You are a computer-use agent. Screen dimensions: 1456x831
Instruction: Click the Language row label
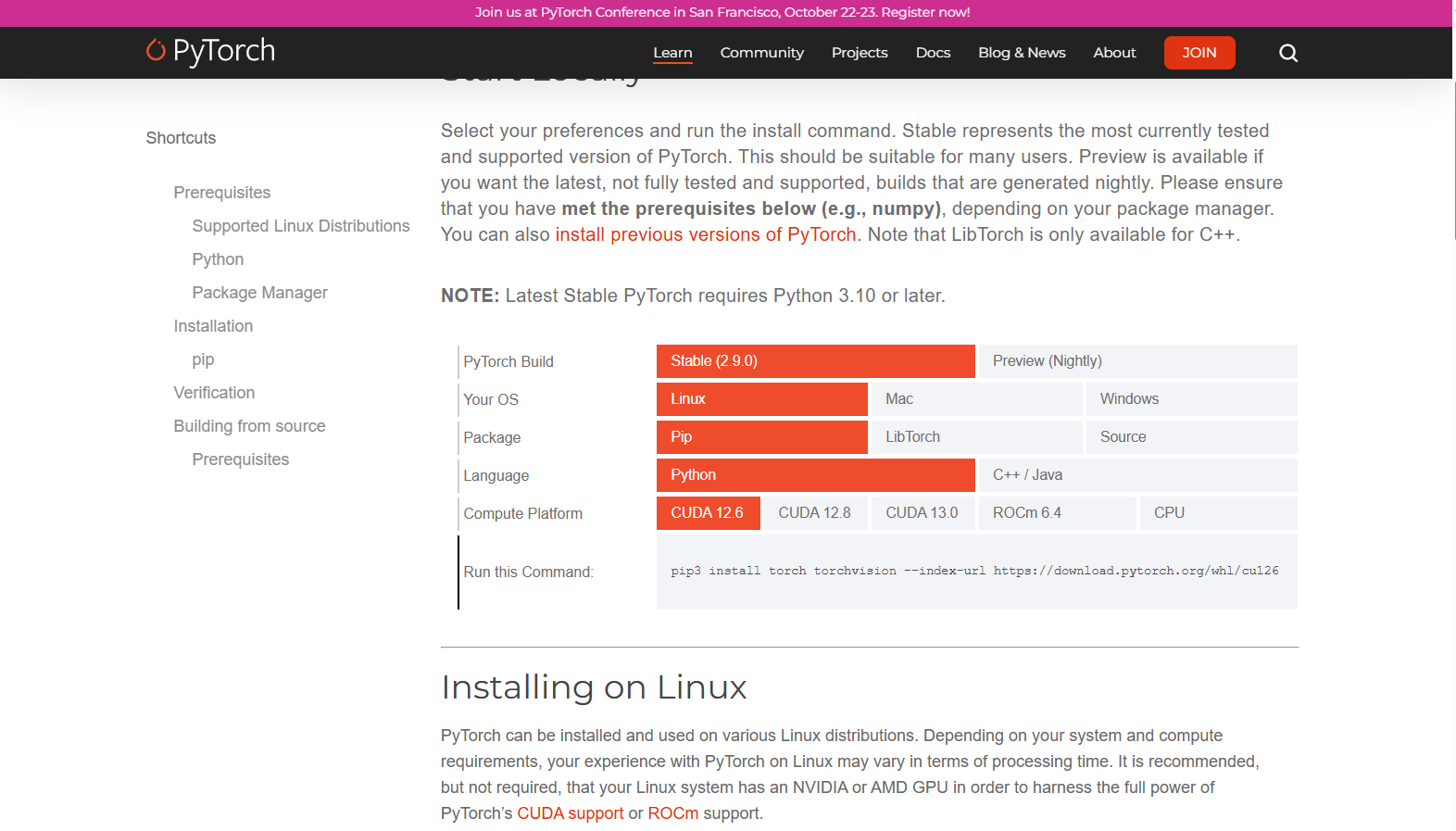click(x=496, y=475)
